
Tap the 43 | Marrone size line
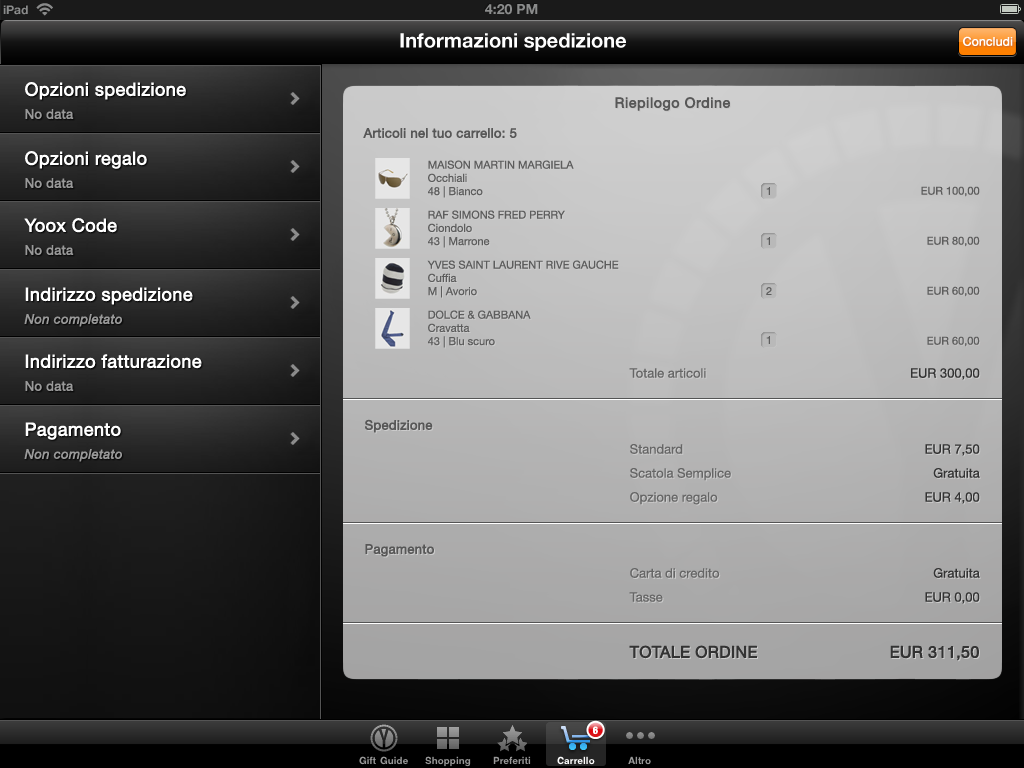(458, 242)
